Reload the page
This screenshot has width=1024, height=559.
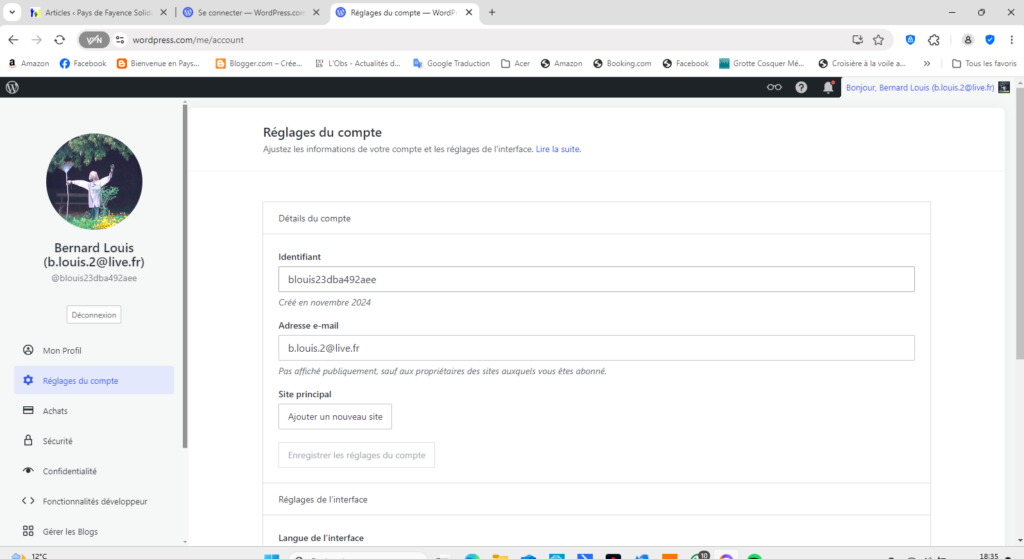pyautogui.click(x=60, y=40)
